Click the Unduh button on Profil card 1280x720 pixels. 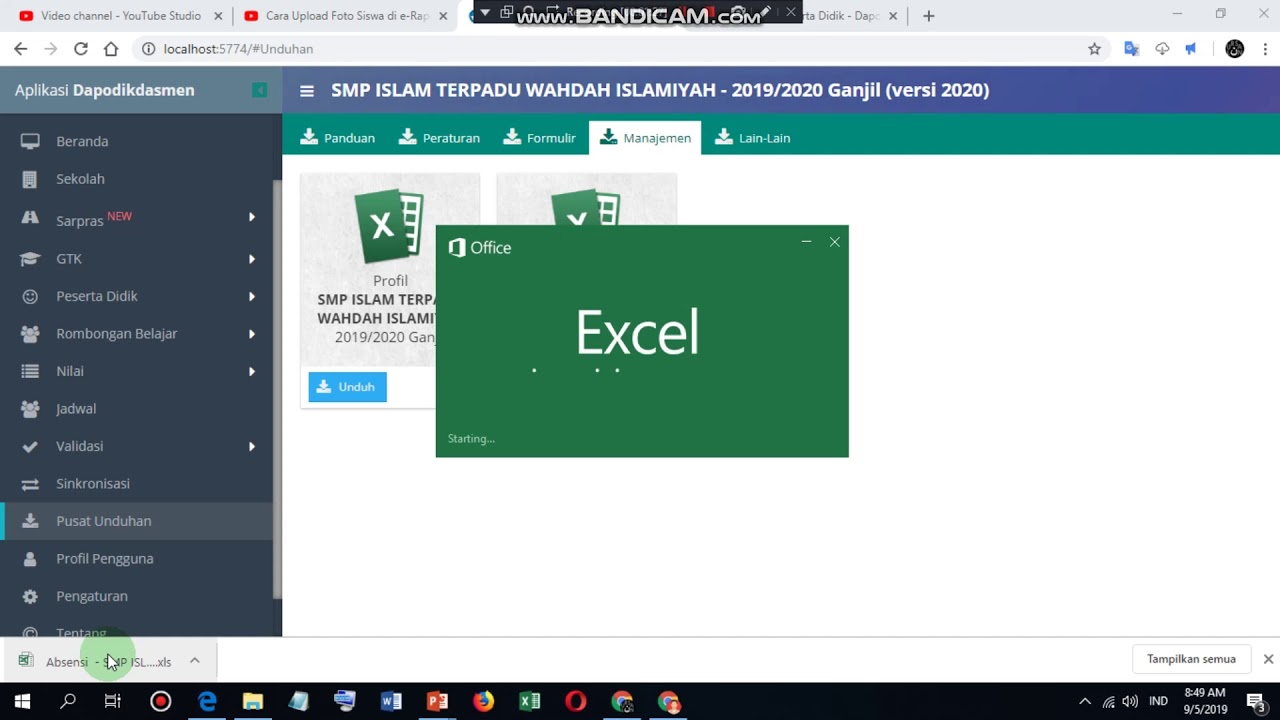pyautogui.click(x=347, y=387)
